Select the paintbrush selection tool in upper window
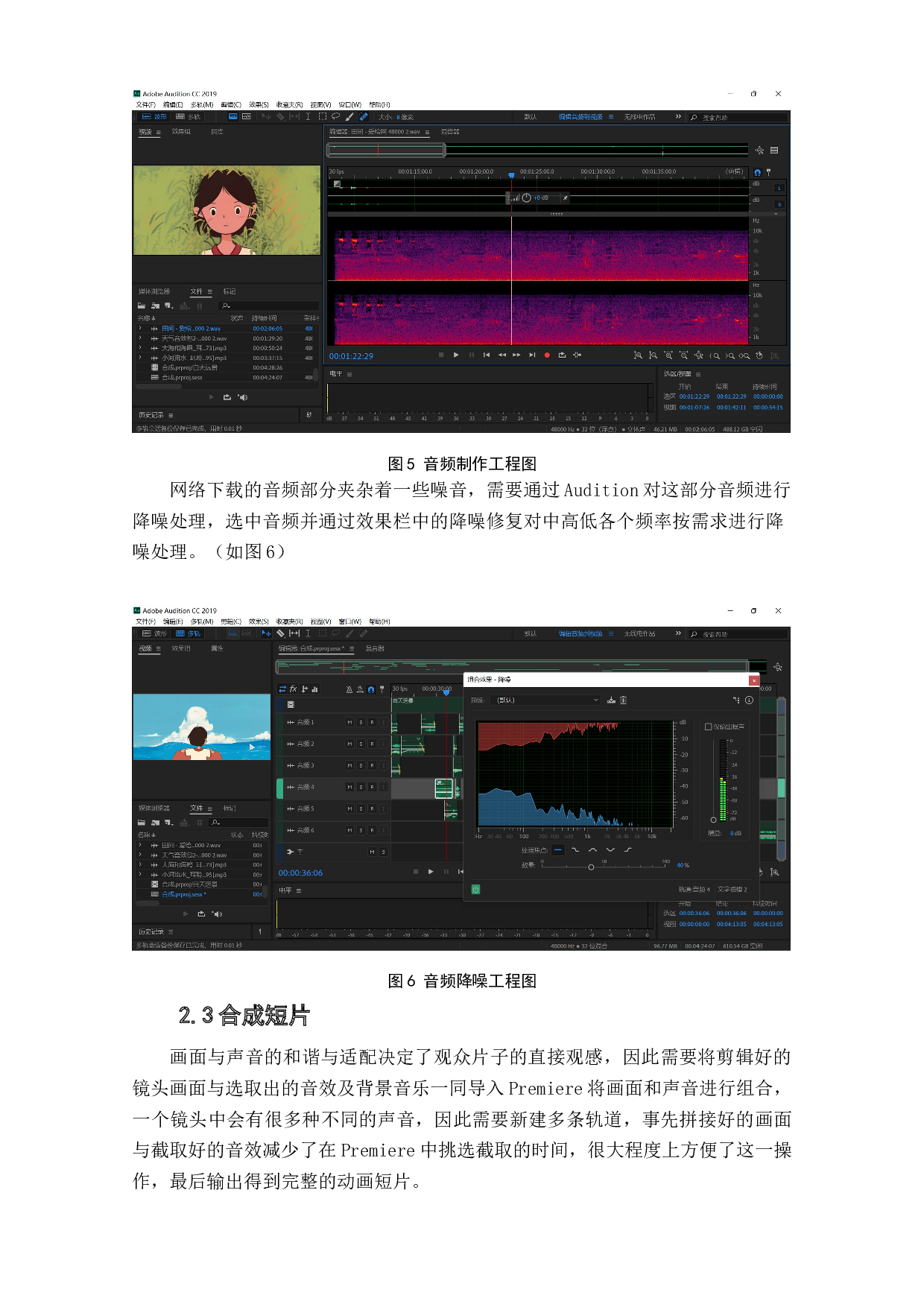Viewport: 924px width, 1307px height. pyautogui.click(x=349, y=116)
